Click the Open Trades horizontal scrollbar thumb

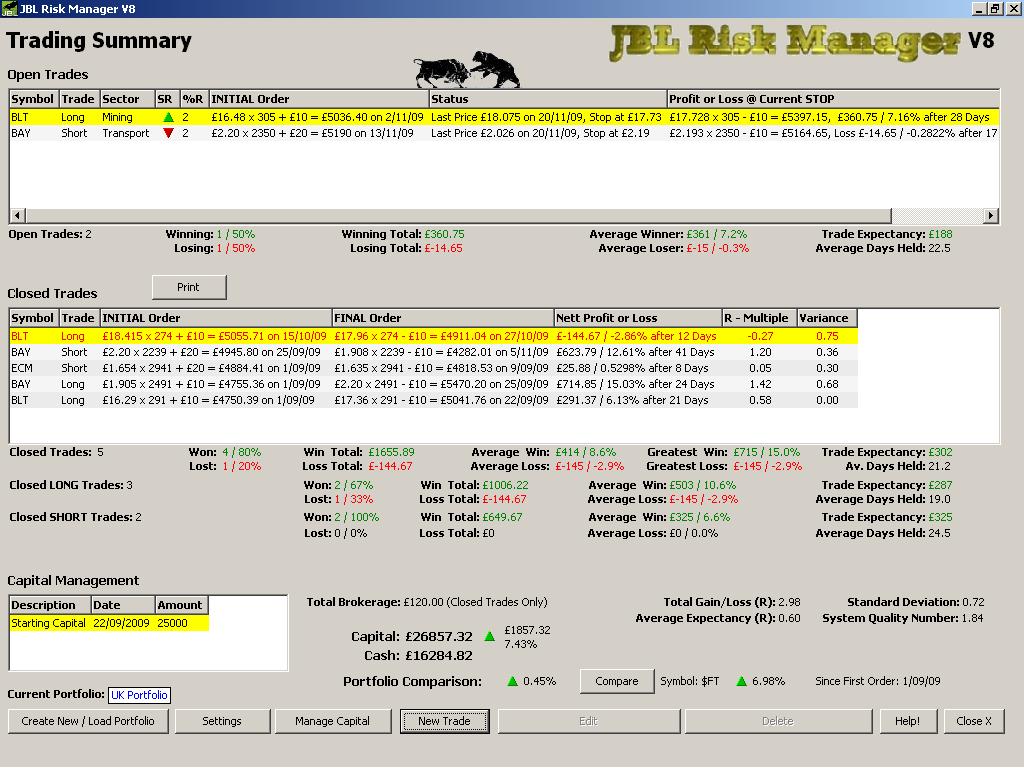pos(458,215)
